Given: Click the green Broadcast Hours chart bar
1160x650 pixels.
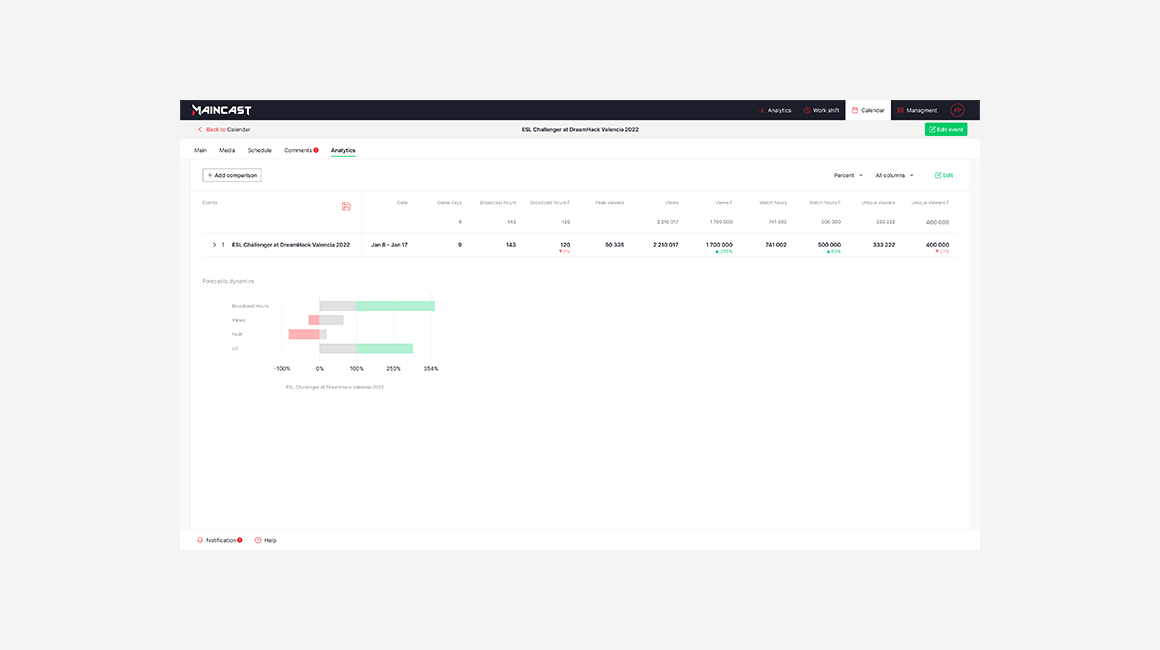Looking at the screenshot, I should (x=395, y=306).
